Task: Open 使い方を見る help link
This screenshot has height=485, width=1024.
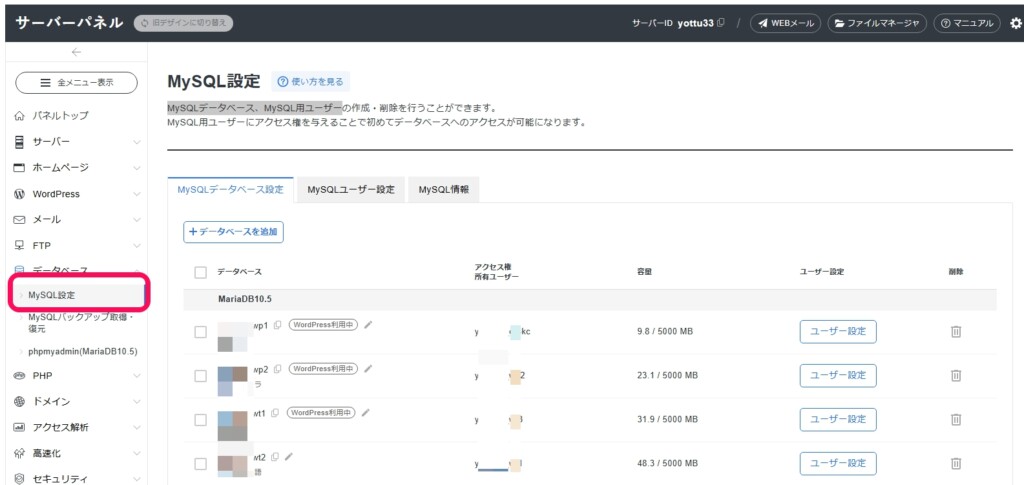Action: (x=310, y=82)
